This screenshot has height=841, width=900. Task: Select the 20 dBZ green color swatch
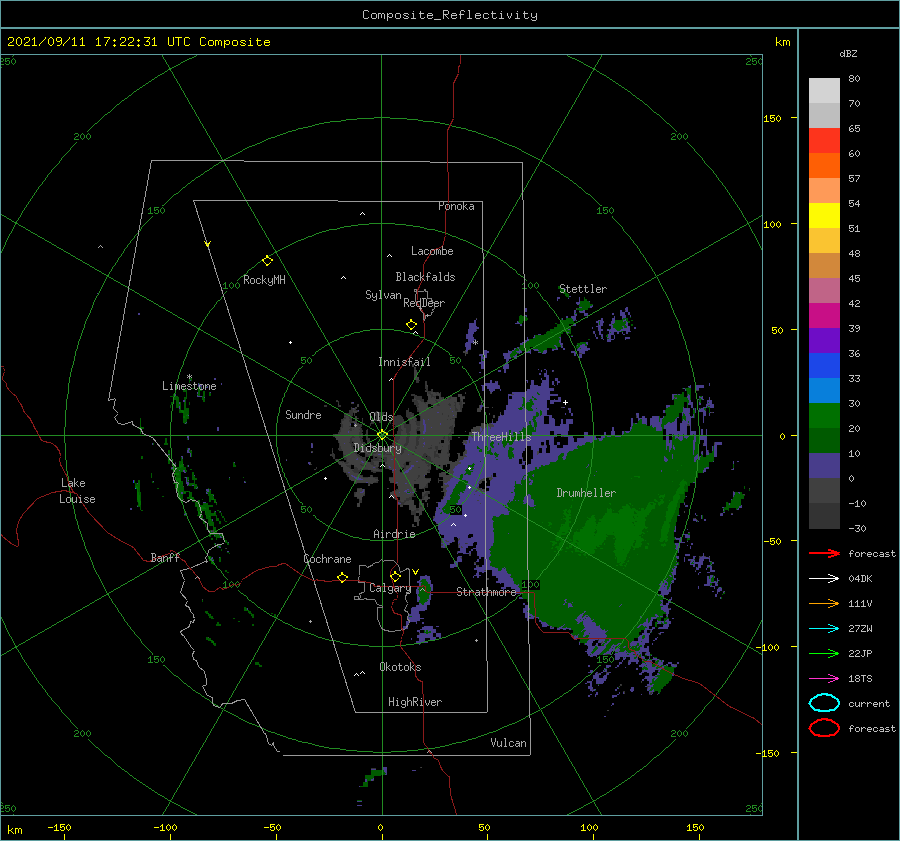pyautogui.click(x=824, y=416)
